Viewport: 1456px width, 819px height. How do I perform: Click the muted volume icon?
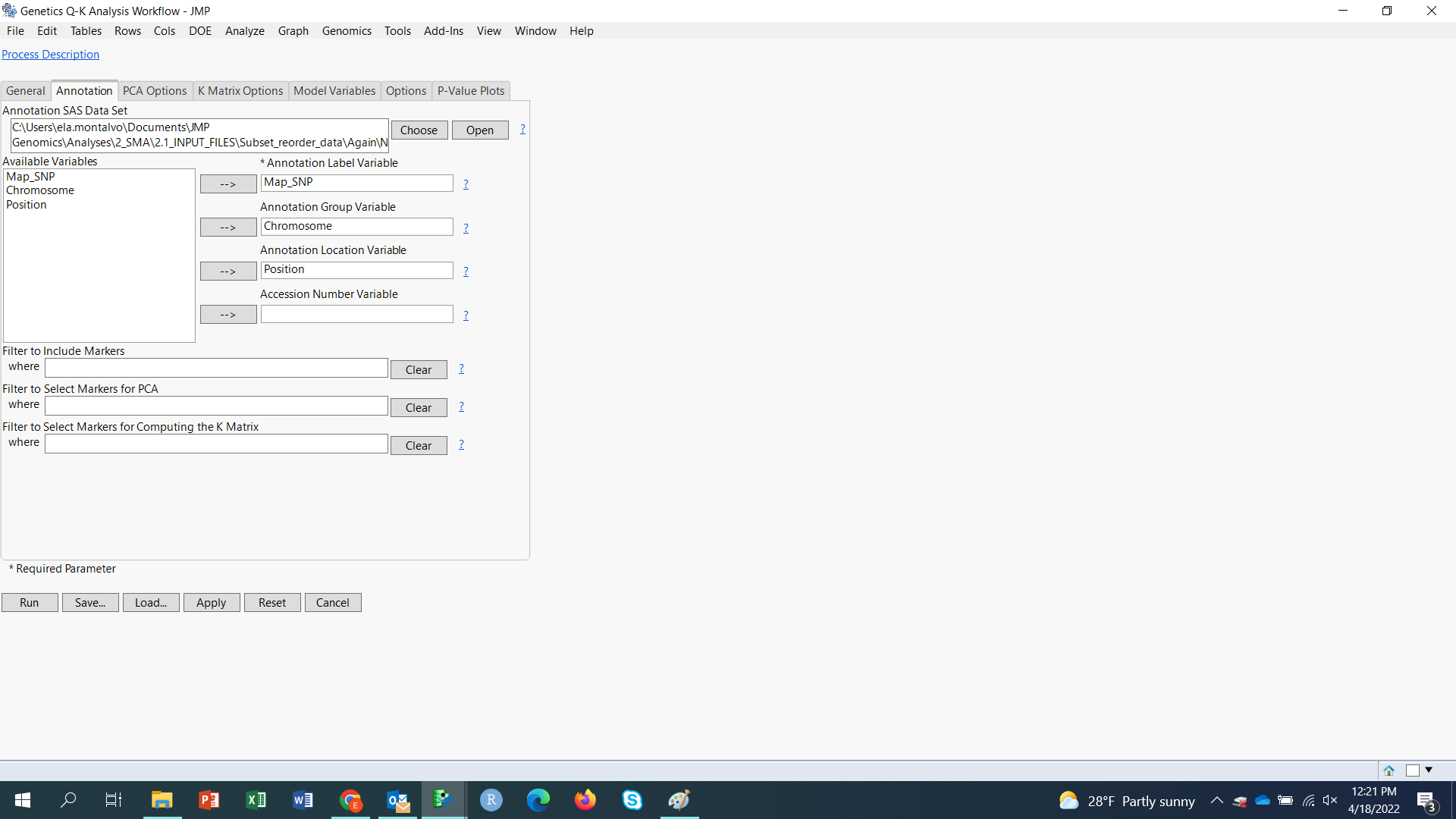point(1330,800)
